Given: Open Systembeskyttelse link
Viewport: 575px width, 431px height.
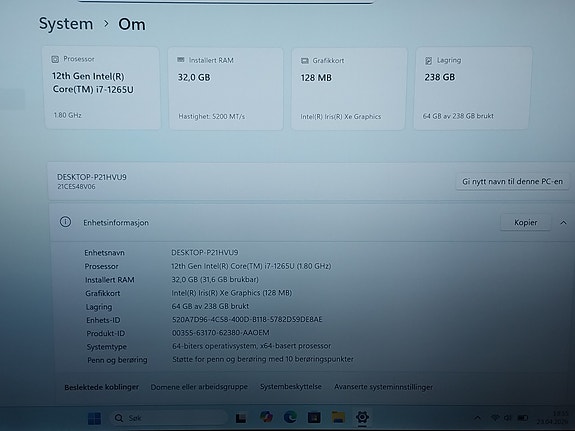Looking at the screenshot, I should point(291,387).
